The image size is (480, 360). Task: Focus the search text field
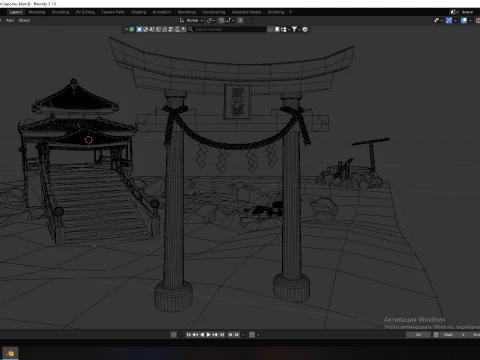pyautogui.click(x=230, y=29)
